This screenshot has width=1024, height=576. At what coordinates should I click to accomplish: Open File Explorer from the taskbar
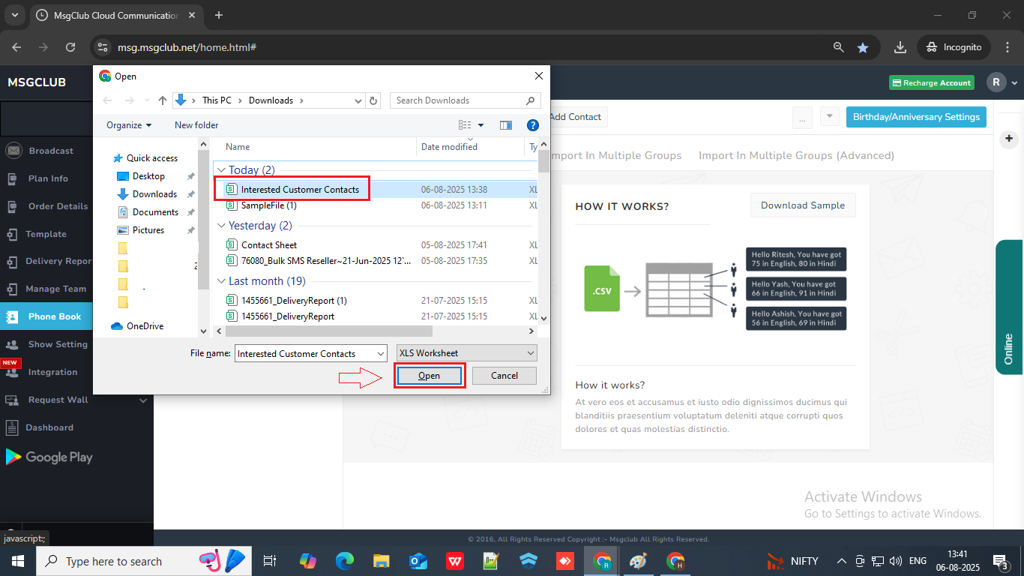[x=381, y=561]
